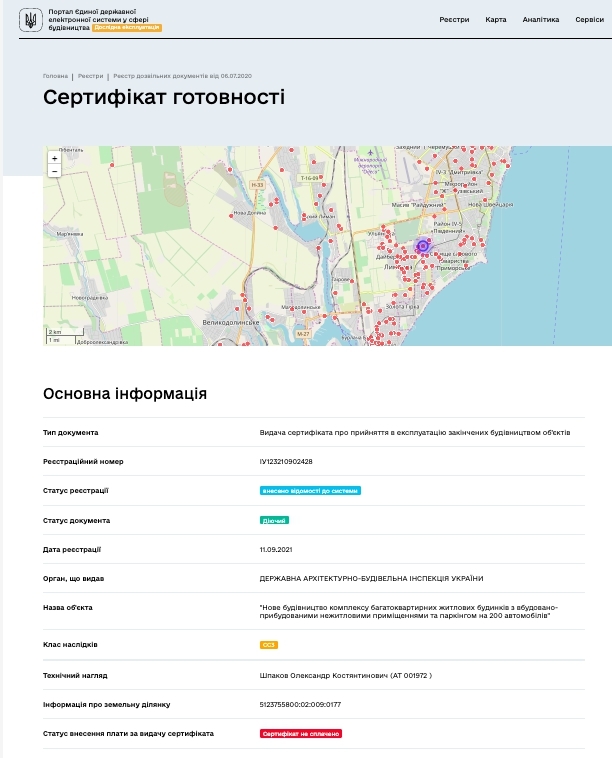This screenshot has width=612, height=758.
Task: Open the Аналітика menu item
Action: tap(540, 19)
